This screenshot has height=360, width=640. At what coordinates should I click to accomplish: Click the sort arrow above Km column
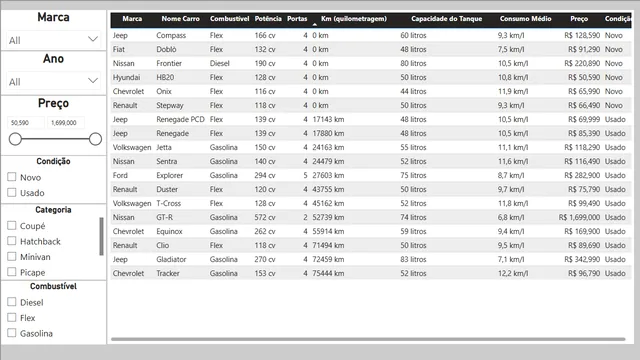[314, 24]
